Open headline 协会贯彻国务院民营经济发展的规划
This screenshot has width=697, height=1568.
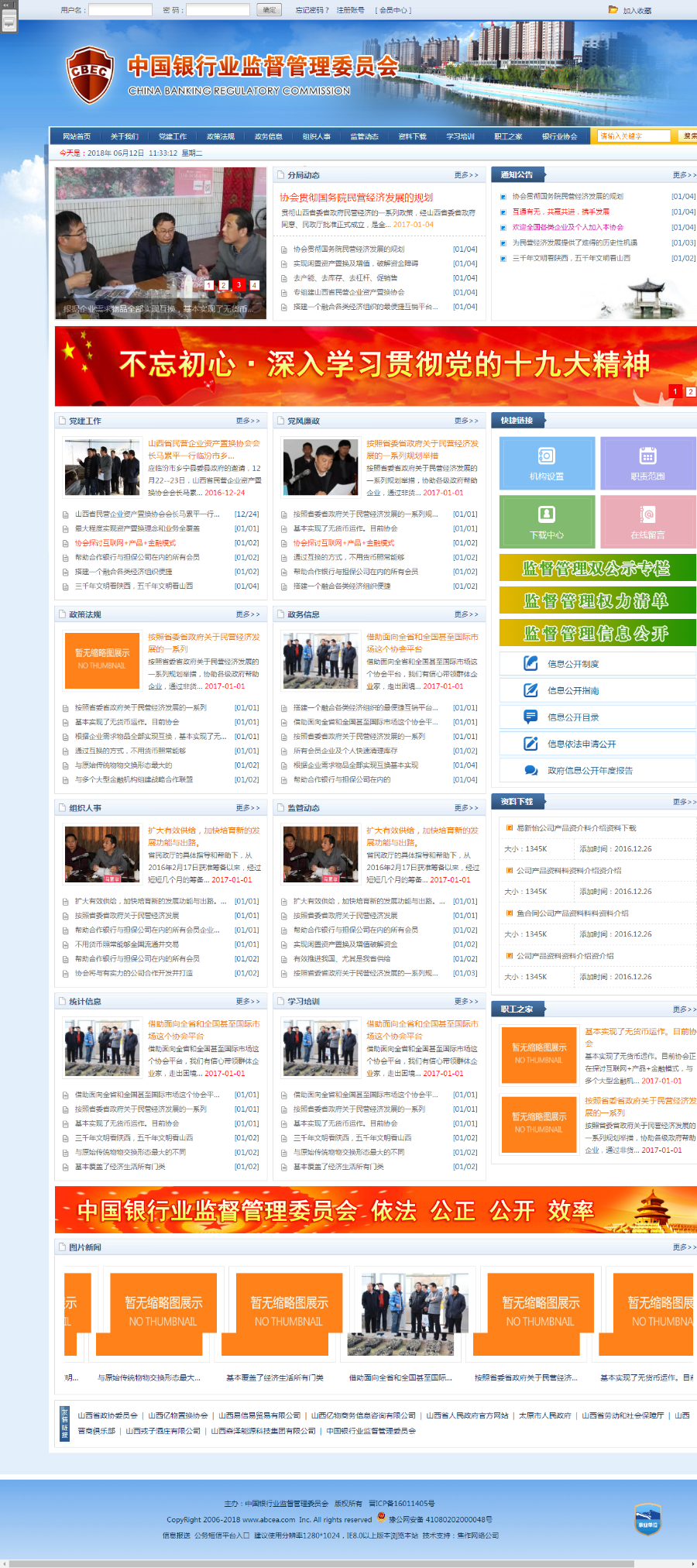click(x=356, y=198)
